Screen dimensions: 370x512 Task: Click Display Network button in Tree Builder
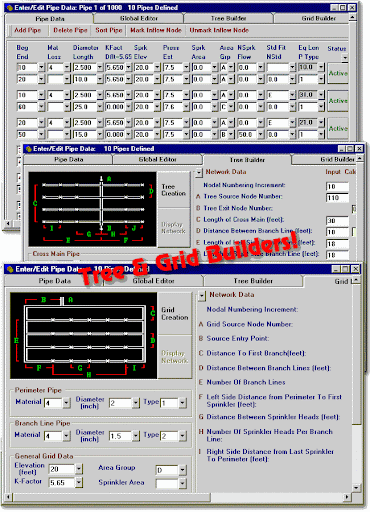click(173, 228)
